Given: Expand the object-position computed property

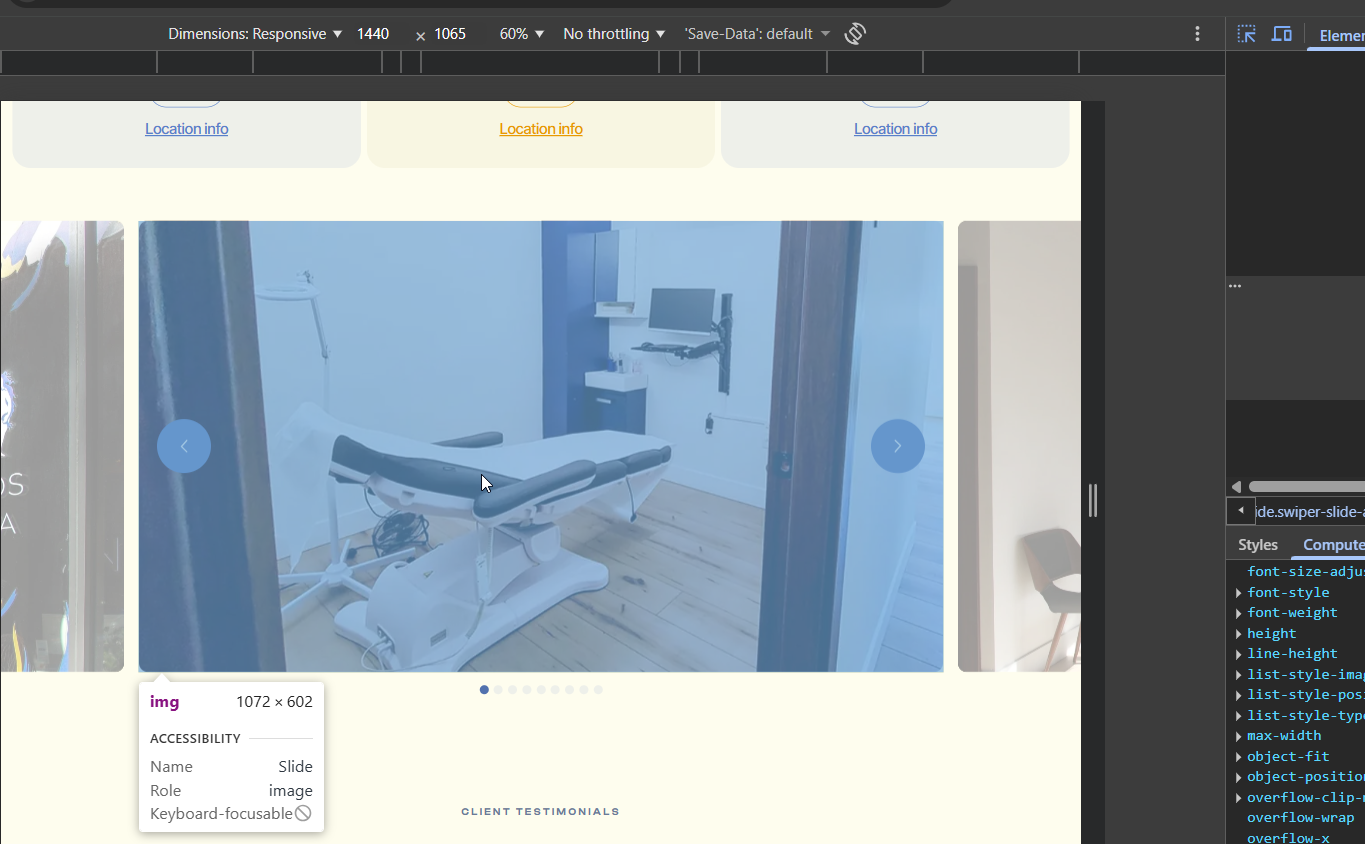Looking at the screenshot, I should click(1239, 777).
